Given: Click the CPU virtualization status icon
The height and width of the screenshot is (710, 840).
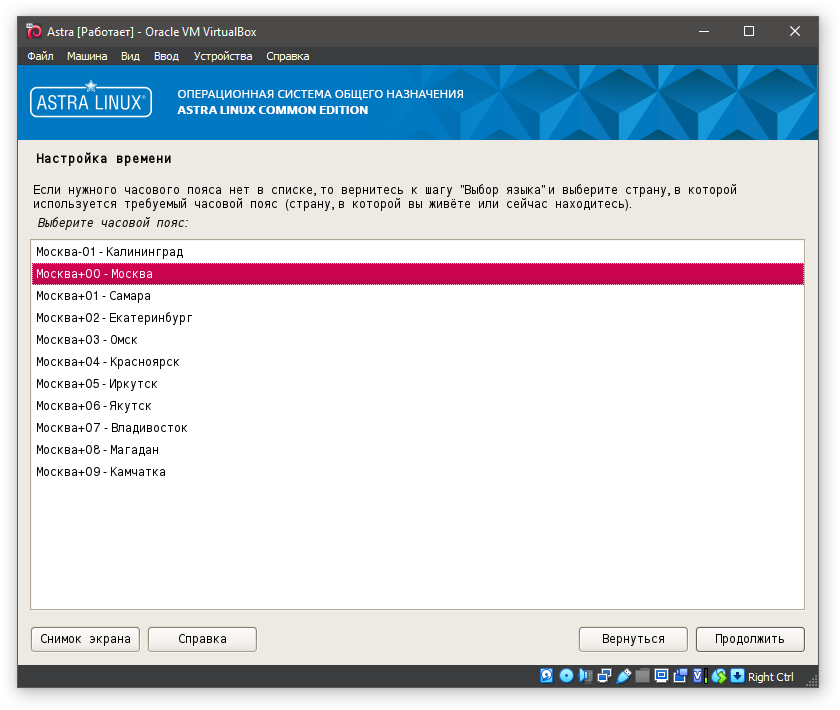Looking at the screenshot, I should pos(700,676).
